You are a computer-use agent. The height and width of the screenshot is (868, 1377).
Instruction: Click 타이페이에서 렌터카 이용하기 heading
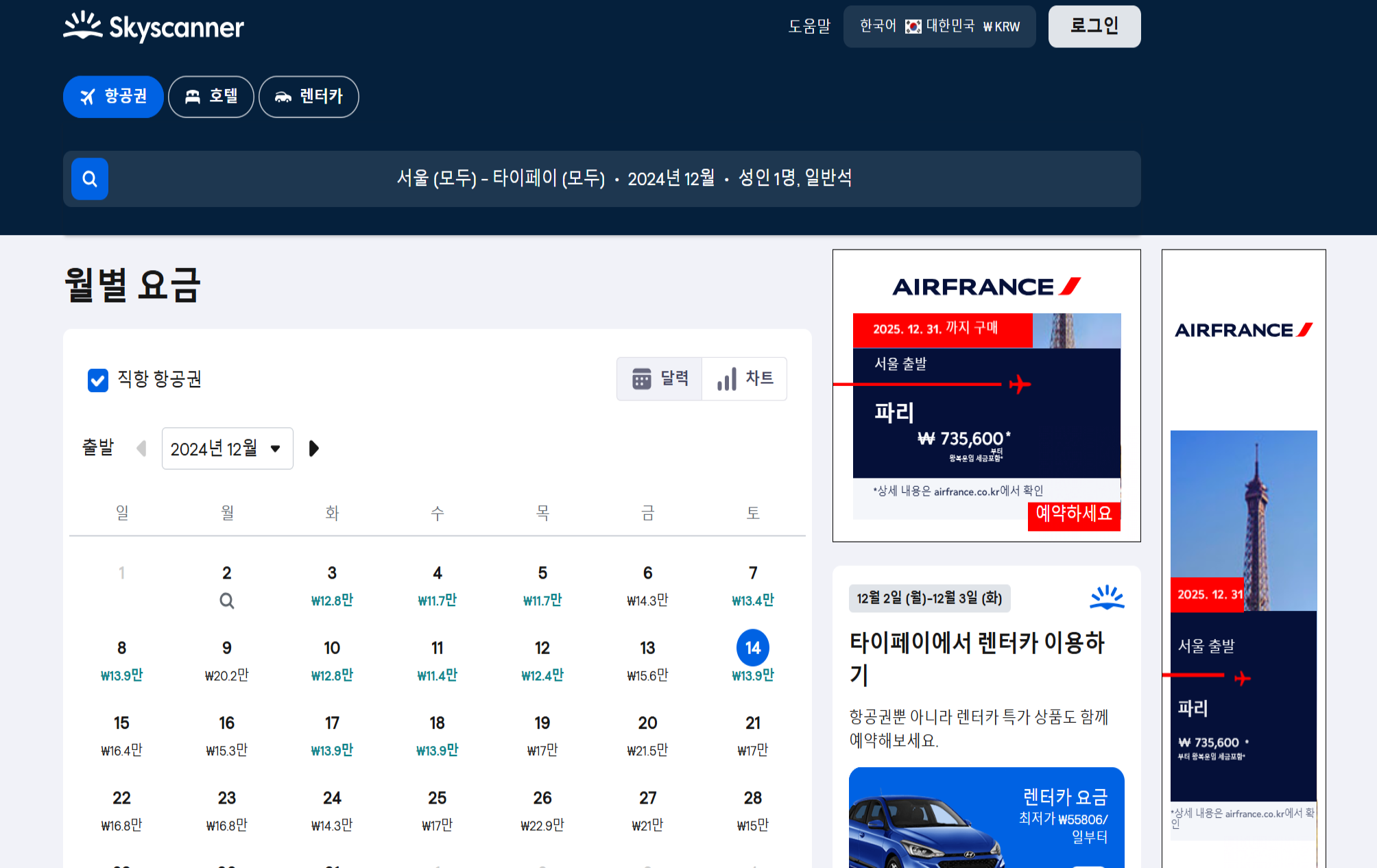point(977,658)
